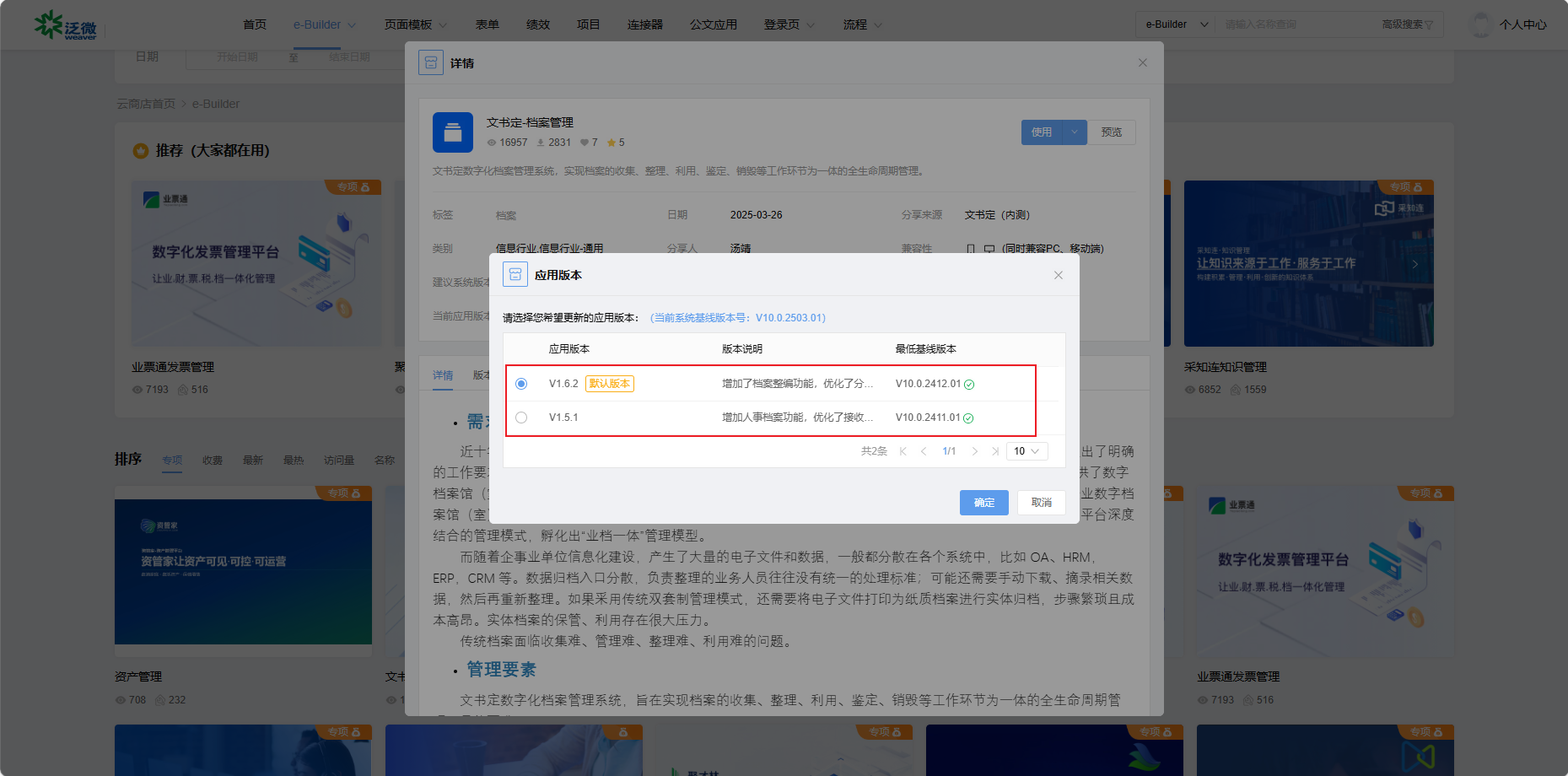Click the arrow on the 采知连 banner
The width and height of the screenshot is (1568, 776).
[1415, 264]
